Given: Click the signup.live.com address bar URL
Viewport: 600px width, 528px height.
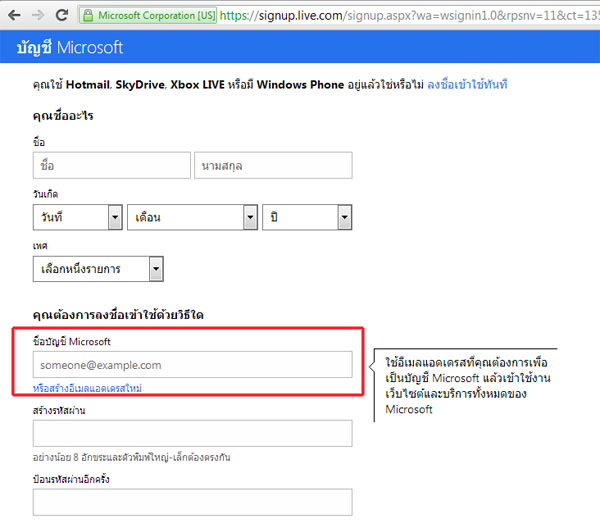Looking at the screenshot, I should 409,16.
